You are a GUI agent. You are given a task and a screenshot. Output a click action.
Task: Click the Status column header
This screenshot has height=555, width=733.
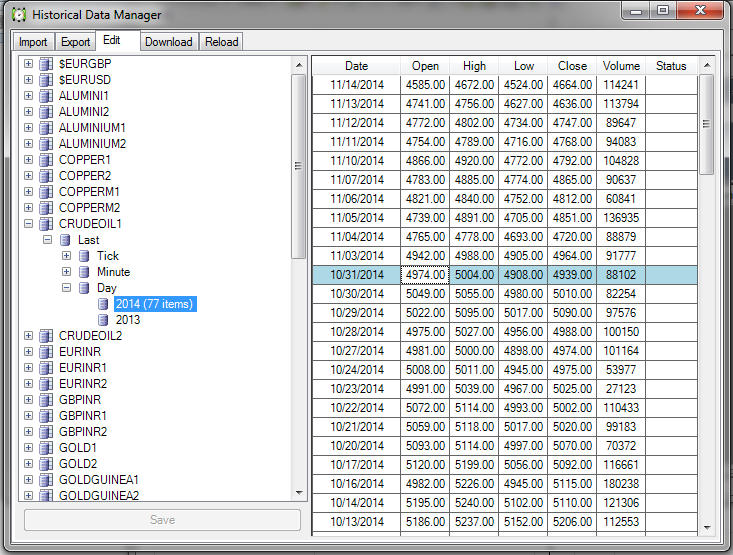(671, 66)
